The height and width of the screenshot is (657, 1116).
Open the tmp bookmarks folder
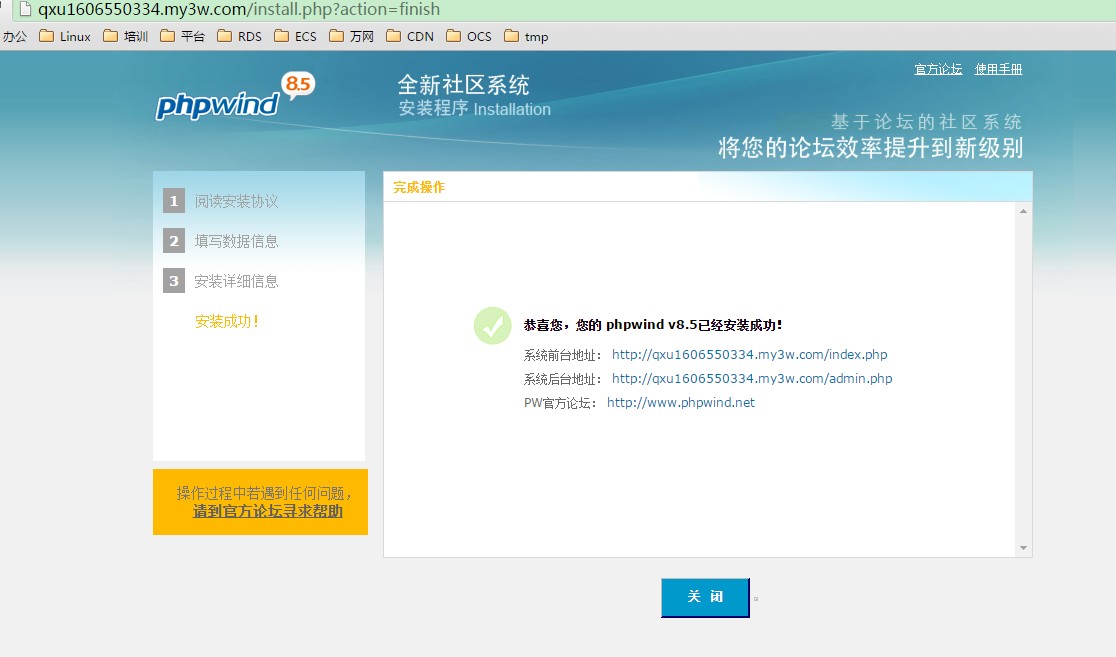(526, 36)
